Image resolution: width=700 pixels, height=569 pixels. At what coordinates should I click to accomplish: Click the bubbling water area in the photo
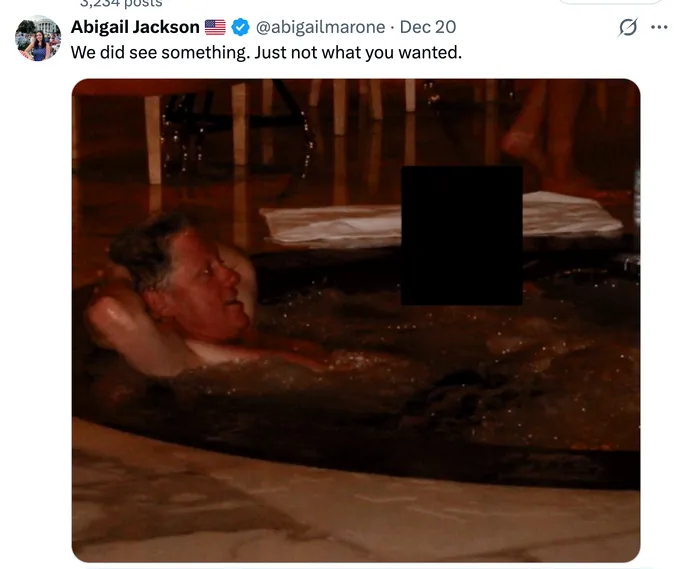click(x=446, y=357)
